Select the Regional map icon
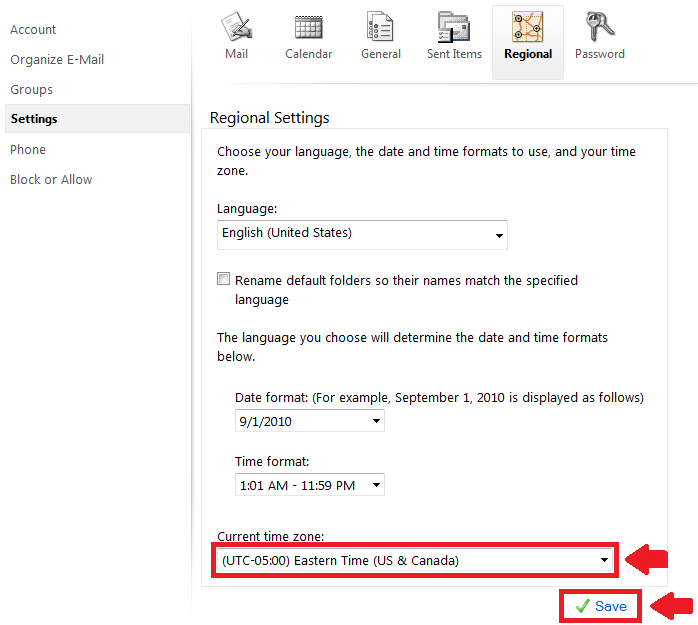 click(x=527, y=26)
